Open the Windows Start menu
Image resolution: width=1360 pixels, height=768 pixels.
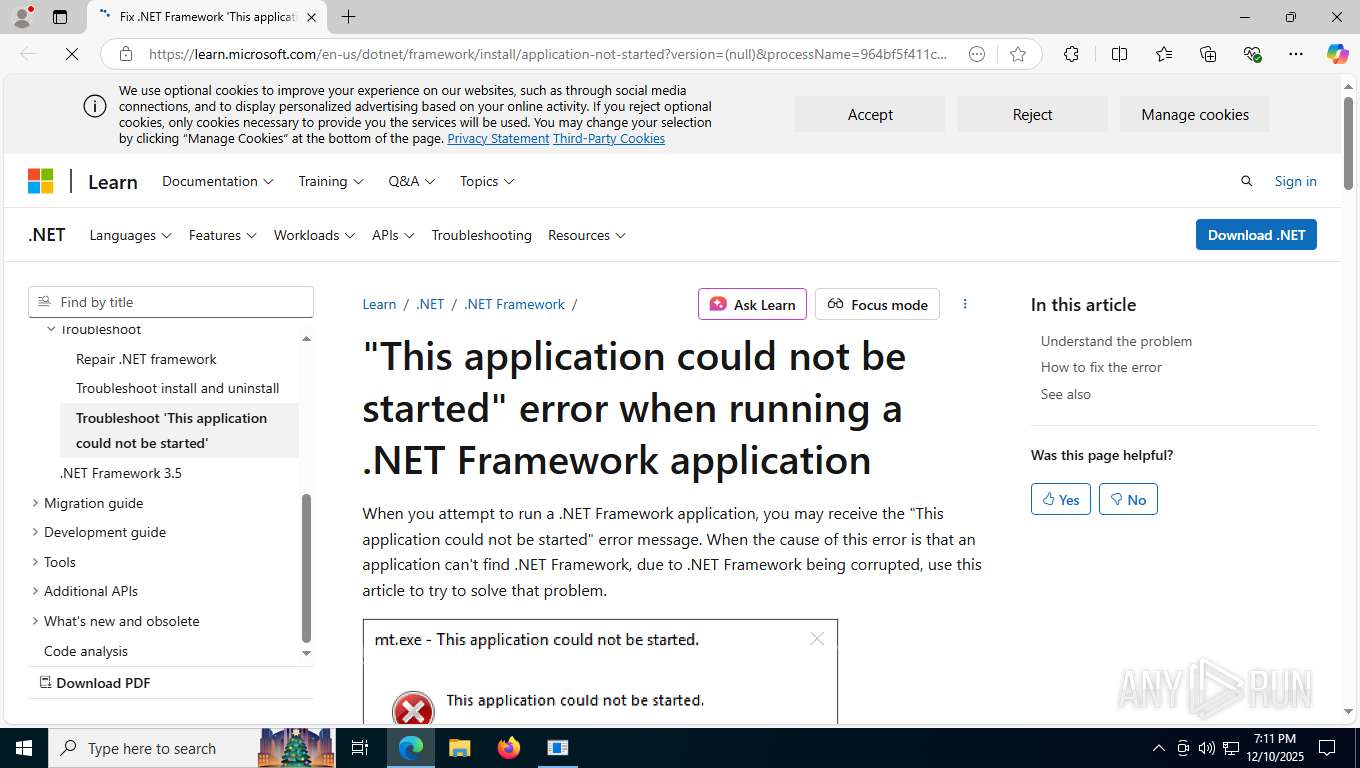(23, 748)
